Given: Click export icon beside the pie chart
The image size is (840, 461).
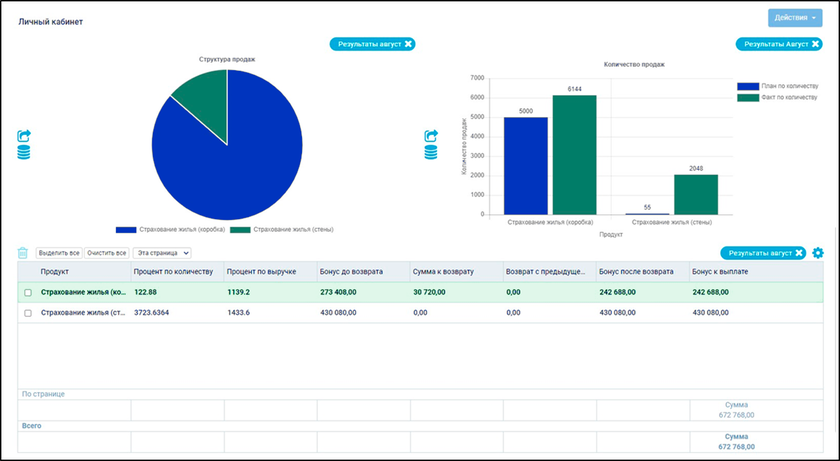Looking at the screenshot, I should coord(25,136).
